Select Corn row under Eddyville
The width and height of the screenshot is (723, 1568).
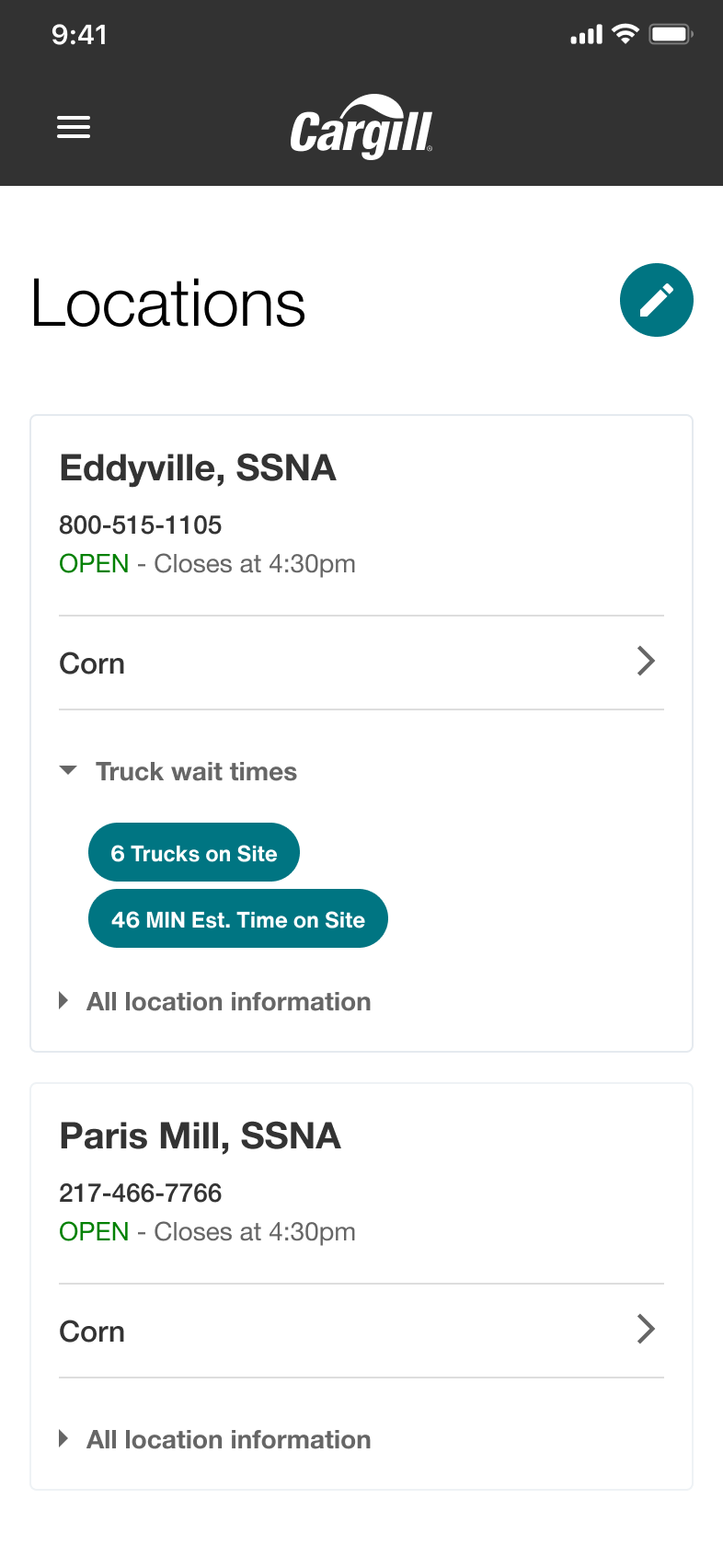(361, 663)
